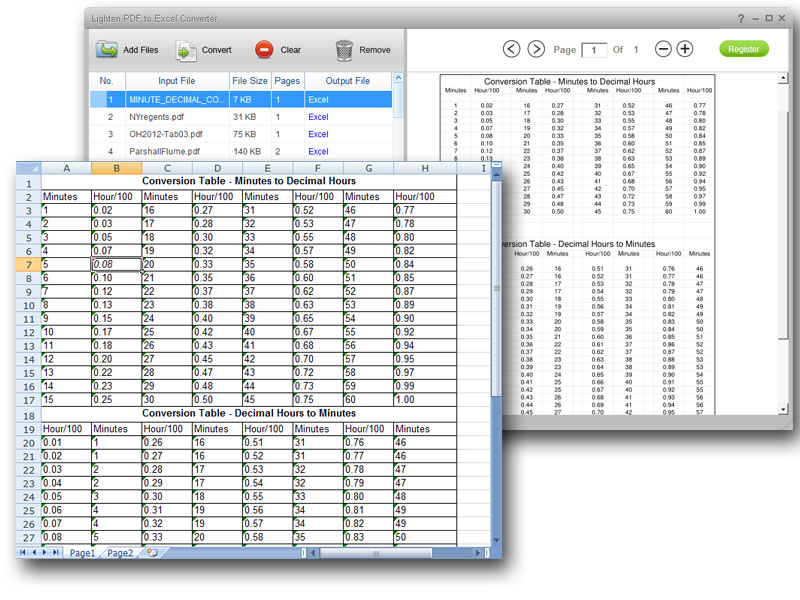
Task: Click next sheet navigation arrow
Action: point(44,552)
